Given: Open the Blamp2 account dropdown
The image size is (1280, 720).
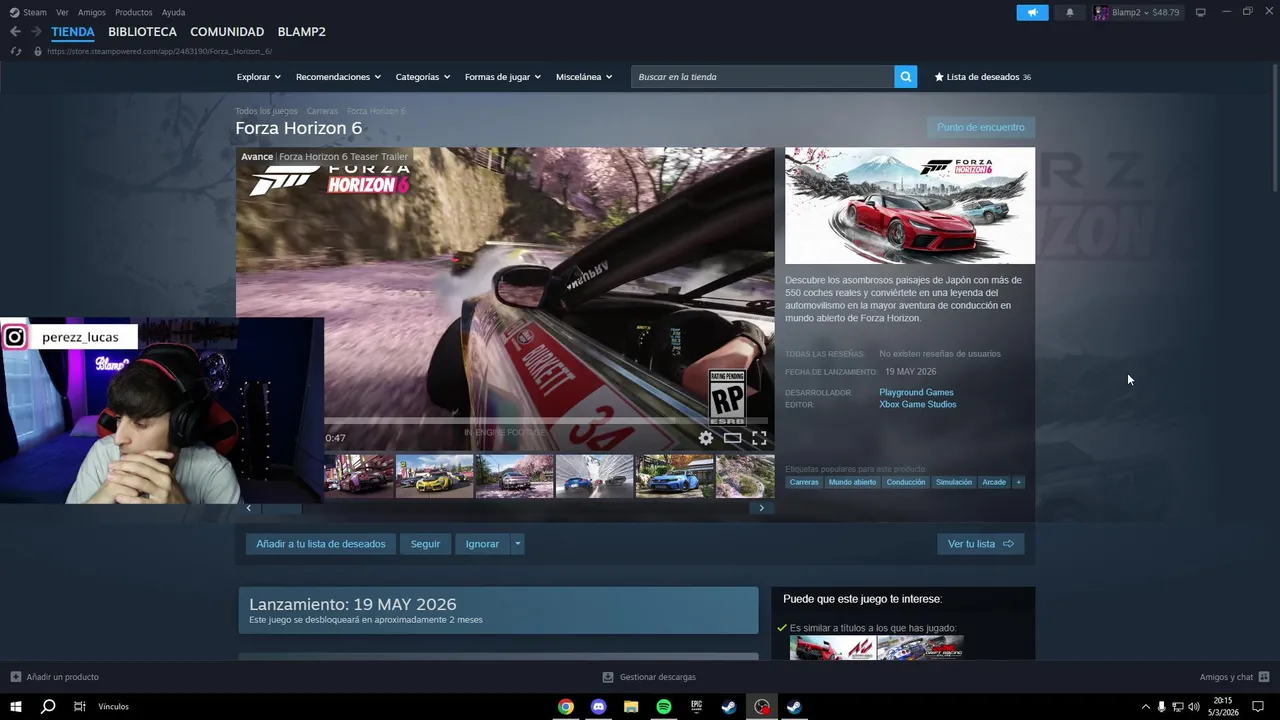Looking at the screenshot, I should (x=1137, y=12).
